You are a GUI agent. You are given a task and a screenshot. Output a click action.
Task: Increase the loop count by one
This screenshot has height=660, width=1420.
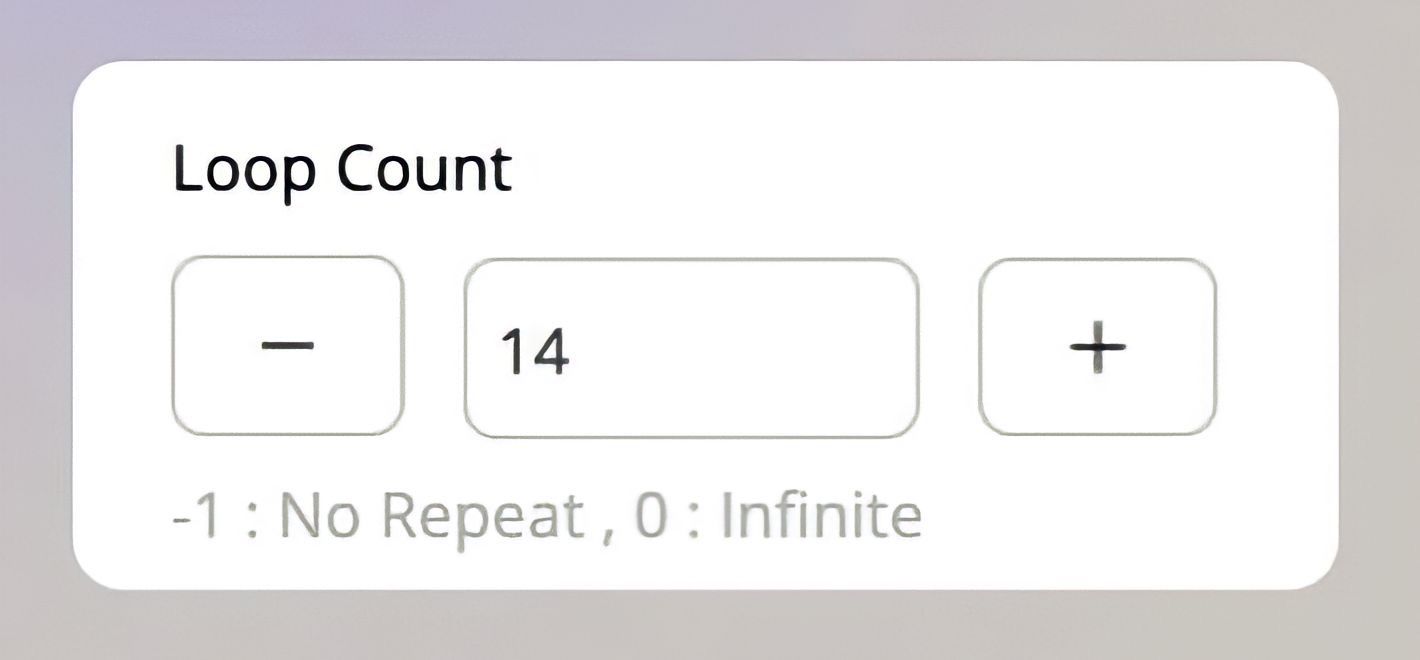coord(1097,346)
